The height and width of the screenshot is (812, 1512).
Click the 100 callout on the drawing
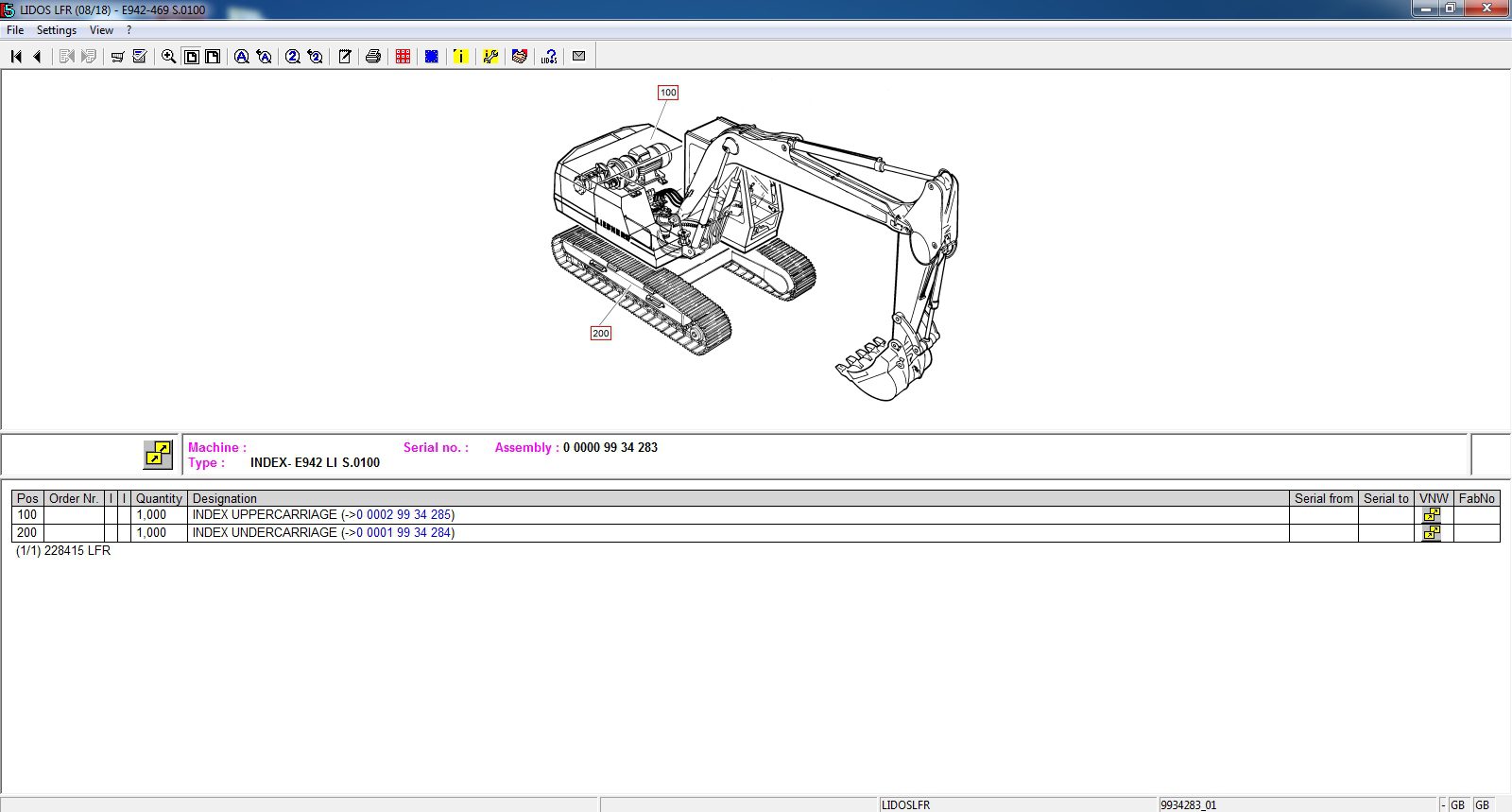coord(668,93)
